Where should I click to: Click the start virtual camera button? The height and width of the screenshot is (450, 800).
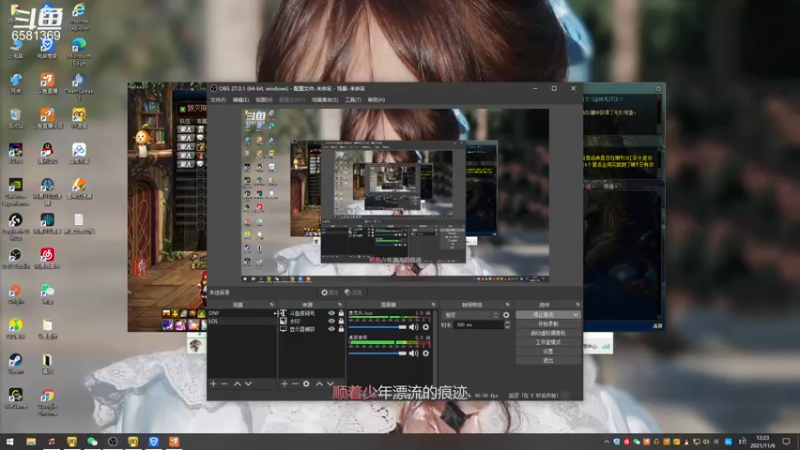pos(548,333)
